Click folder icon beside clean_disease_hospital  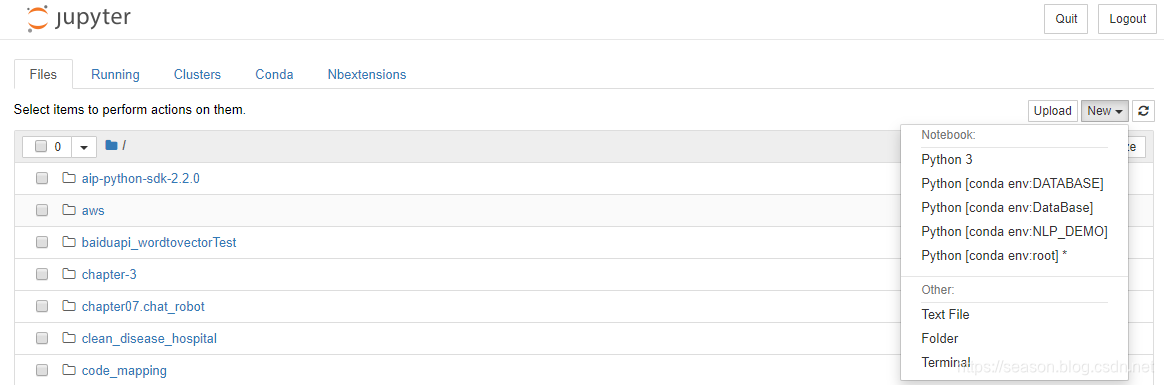[x=70, y=338]
